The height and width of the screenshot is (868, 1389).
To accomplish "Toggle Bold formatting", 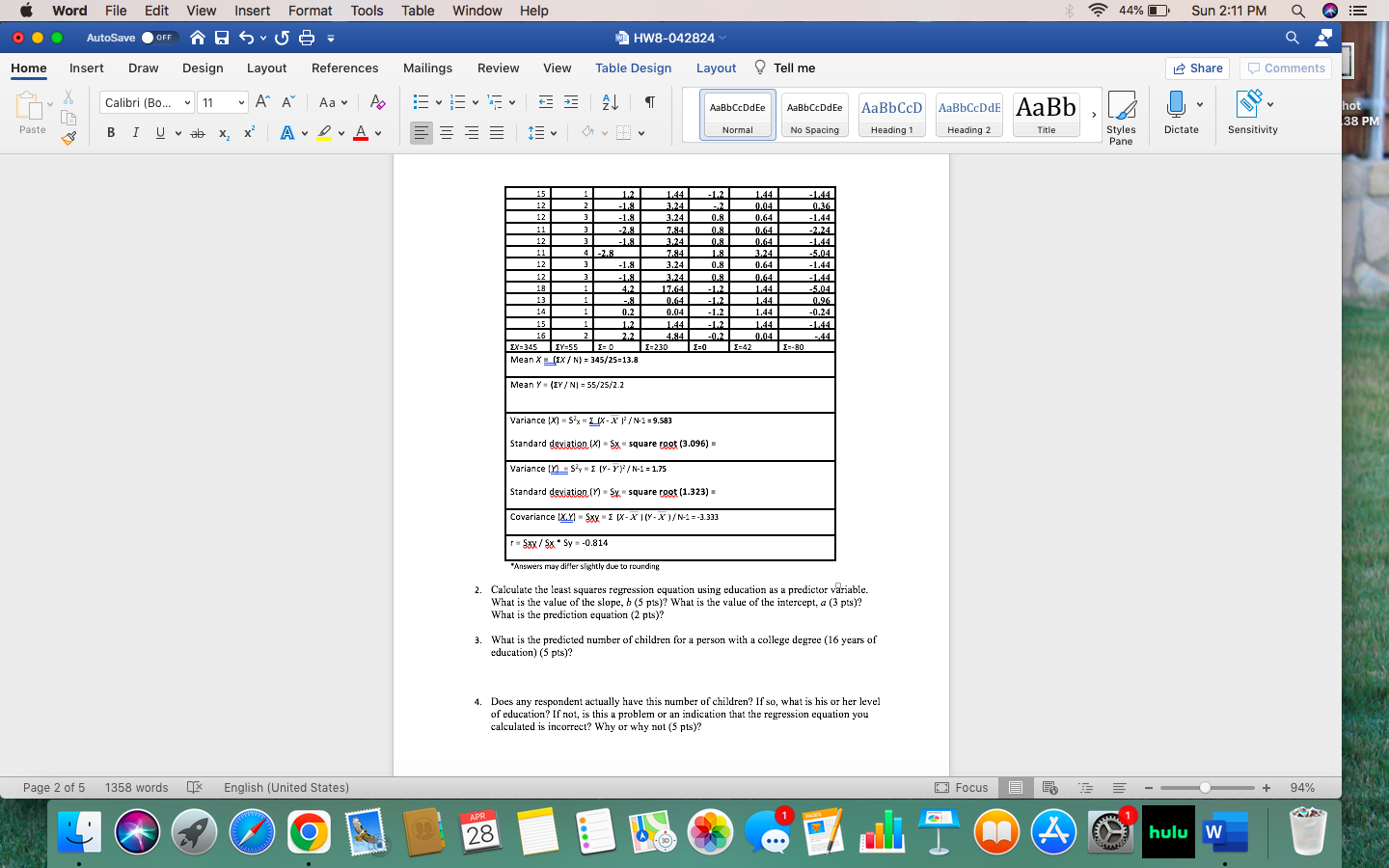I will pos(111,133).
